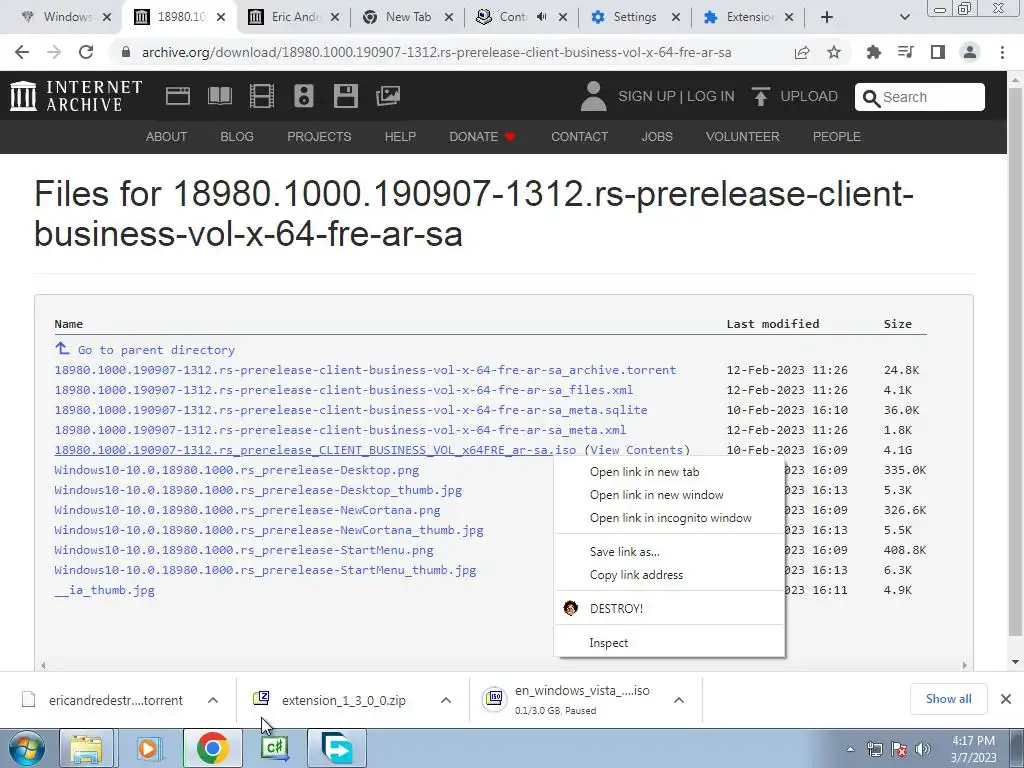The height and width of the screenshot is (768, 1024).
Task: Select Open link in new window
Action: 669,494
